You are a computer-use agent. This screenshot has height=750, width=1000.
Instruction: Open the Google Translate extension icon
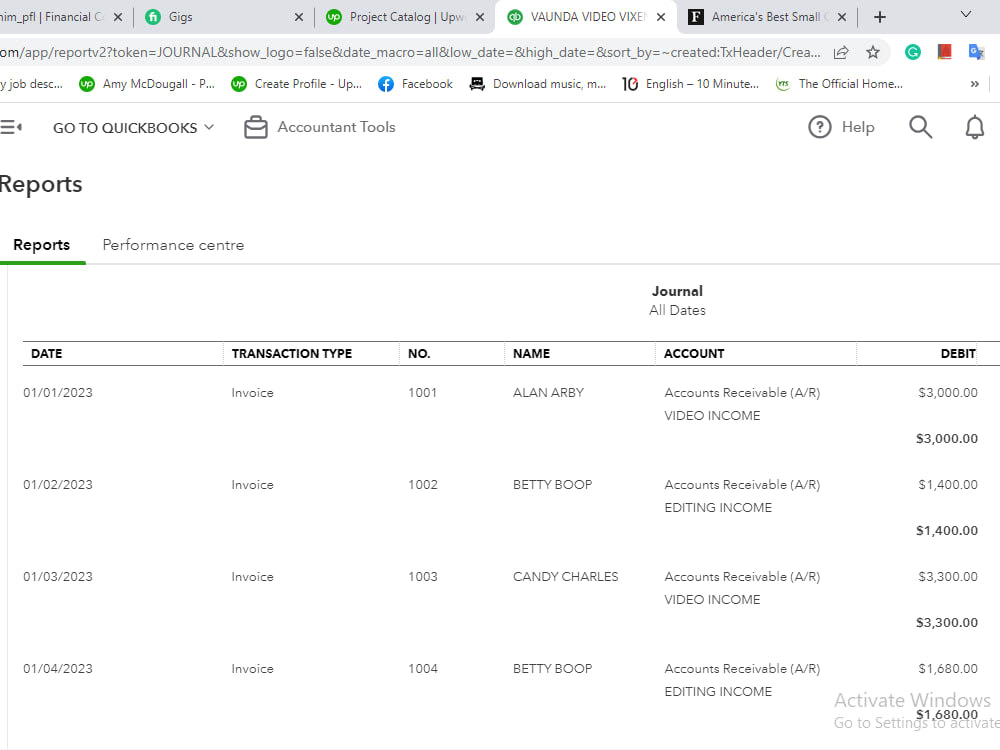(976, 52)
